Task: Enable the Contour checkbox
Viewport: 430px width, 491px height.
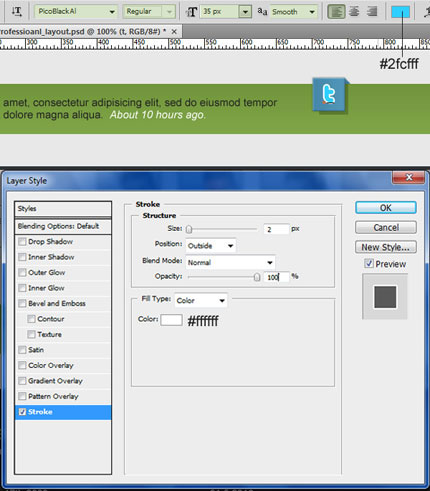Action: (31, 319)
